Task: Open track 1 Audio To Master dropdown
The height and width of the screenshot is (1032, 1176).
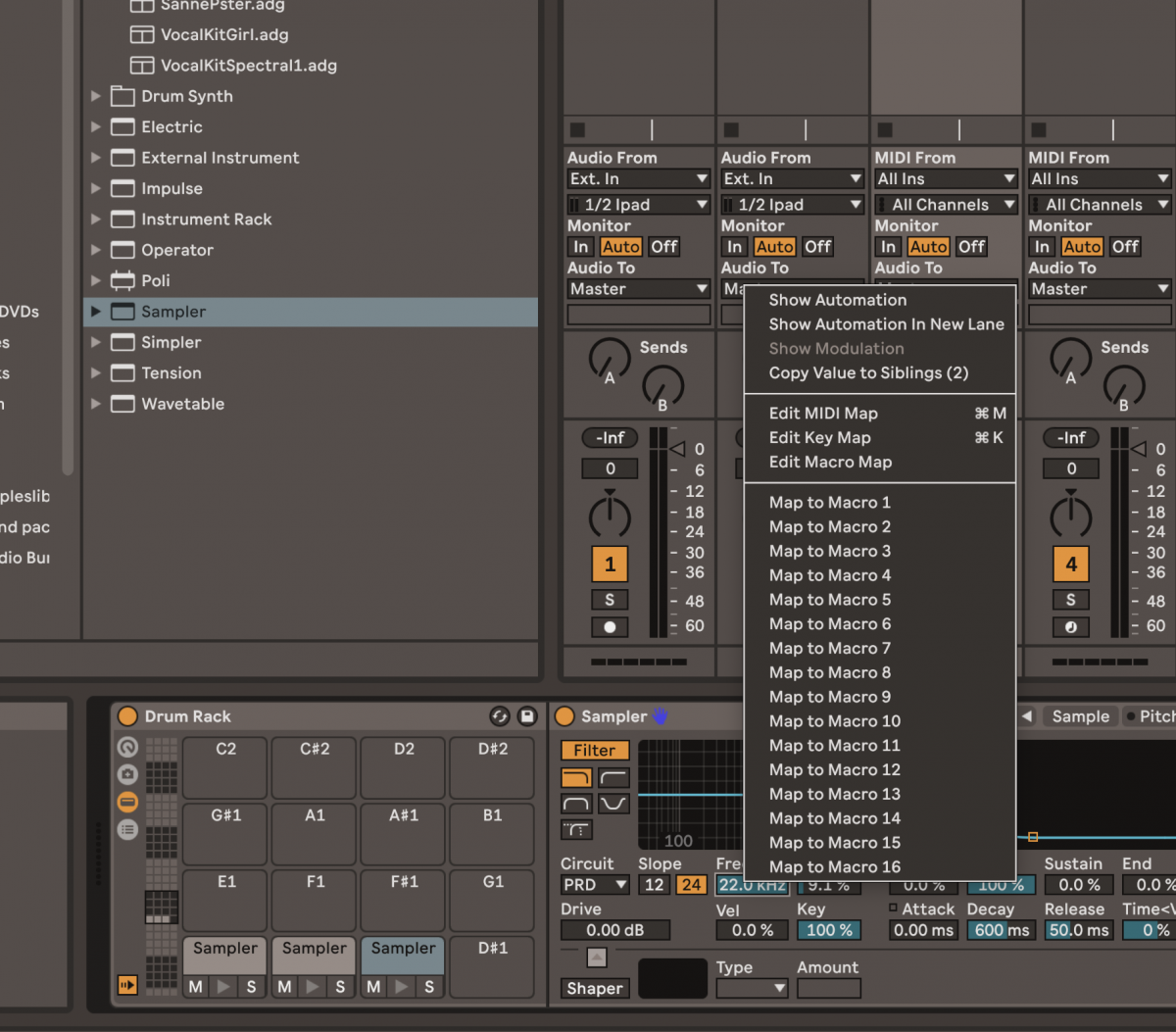Action: coord(639,288)
